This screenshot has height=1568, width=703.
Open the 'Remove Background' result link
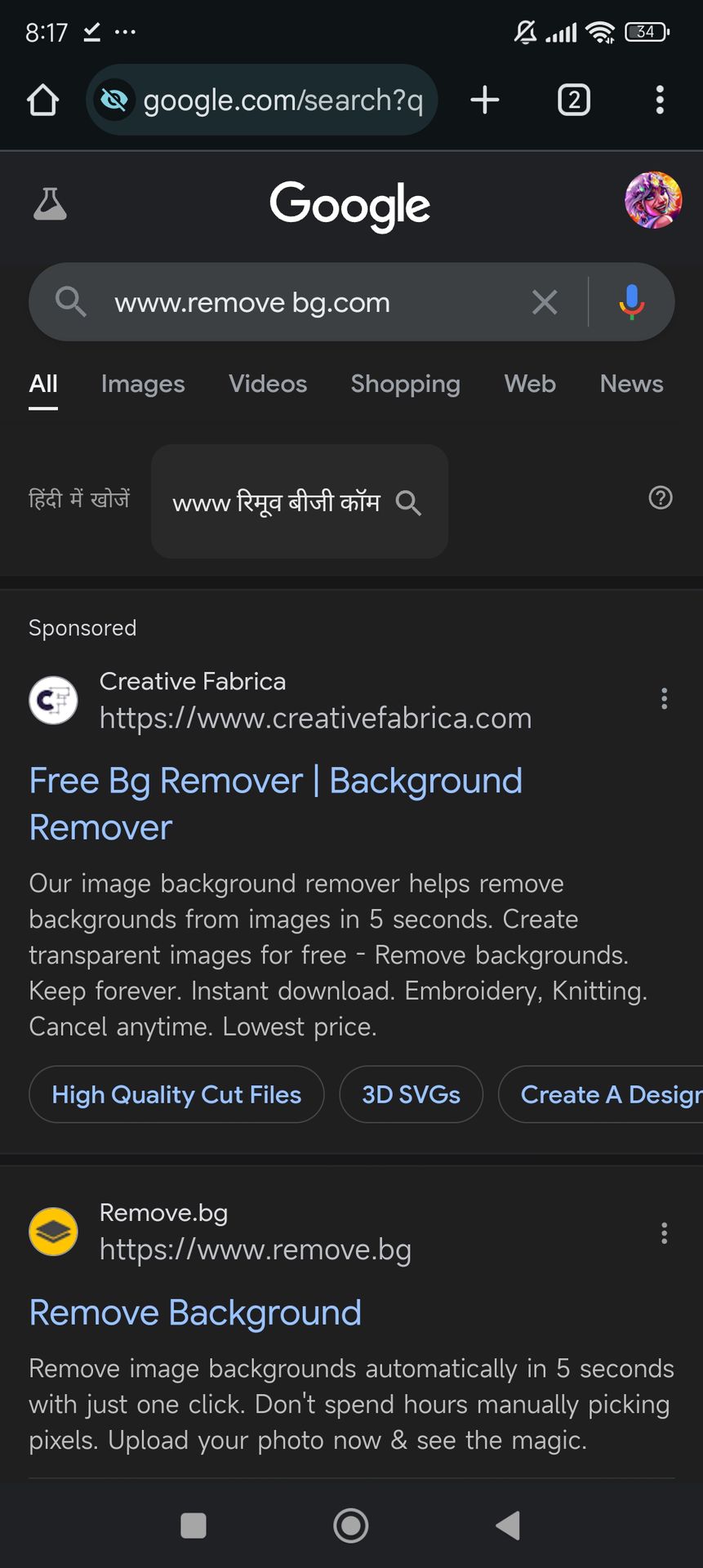point(195,1313)
